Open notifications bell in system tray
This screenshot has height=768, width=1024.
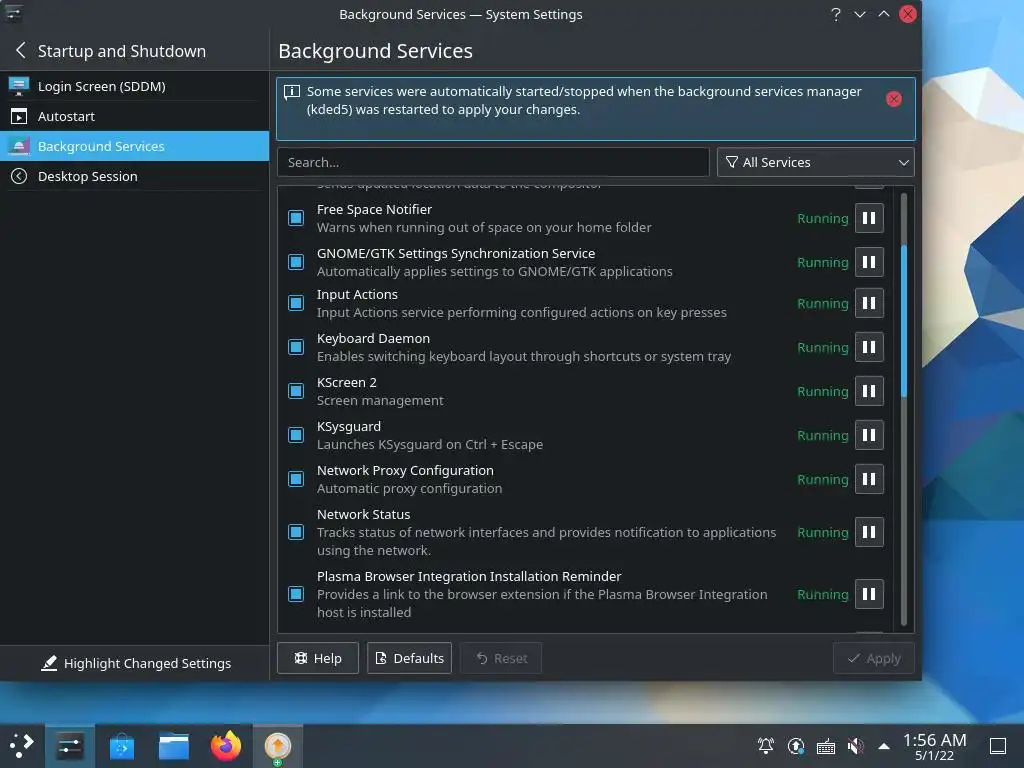765,745
